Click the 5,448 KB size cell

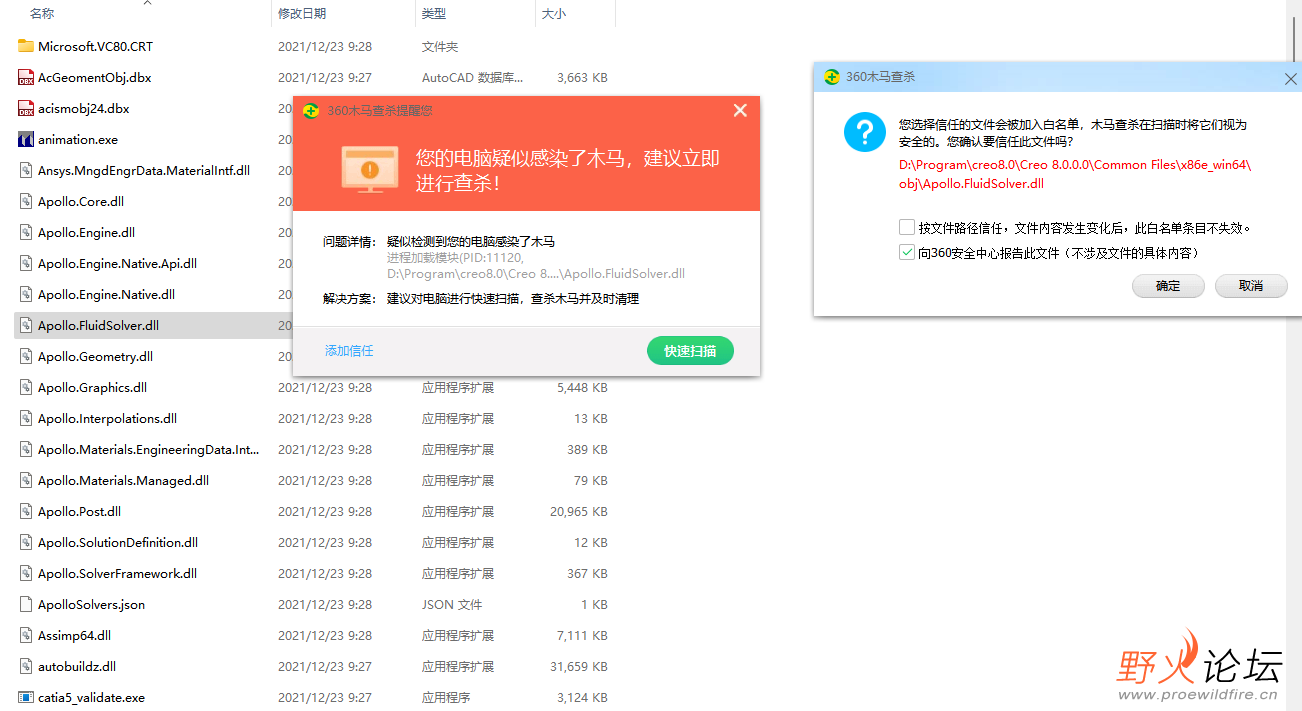click(582, 387)
